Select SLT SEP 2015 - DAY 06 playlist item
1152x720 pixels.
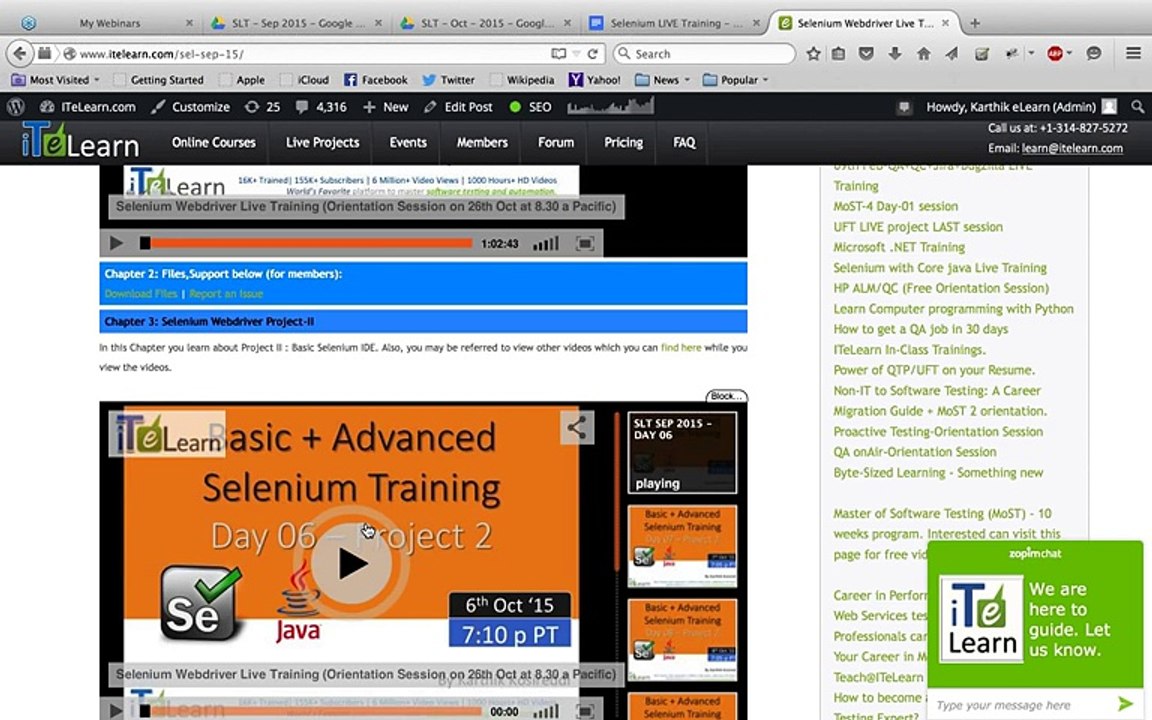(682, 452)
